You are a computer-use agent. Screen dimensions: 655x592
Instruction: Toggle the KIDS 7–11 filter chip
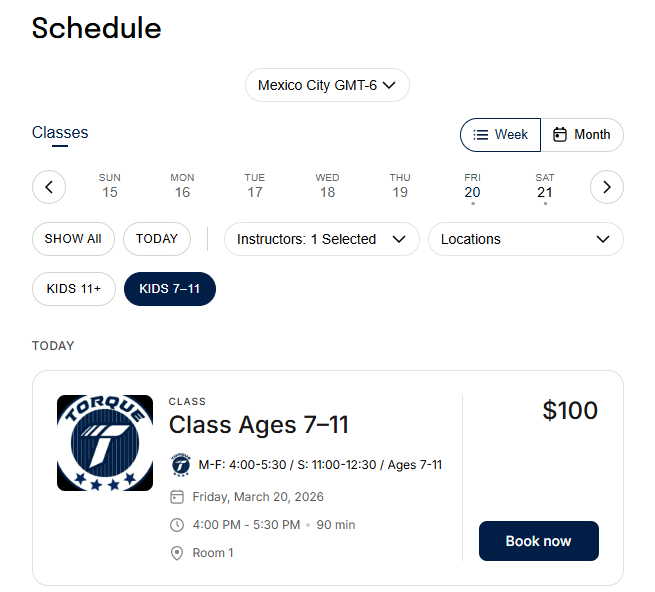170,290
